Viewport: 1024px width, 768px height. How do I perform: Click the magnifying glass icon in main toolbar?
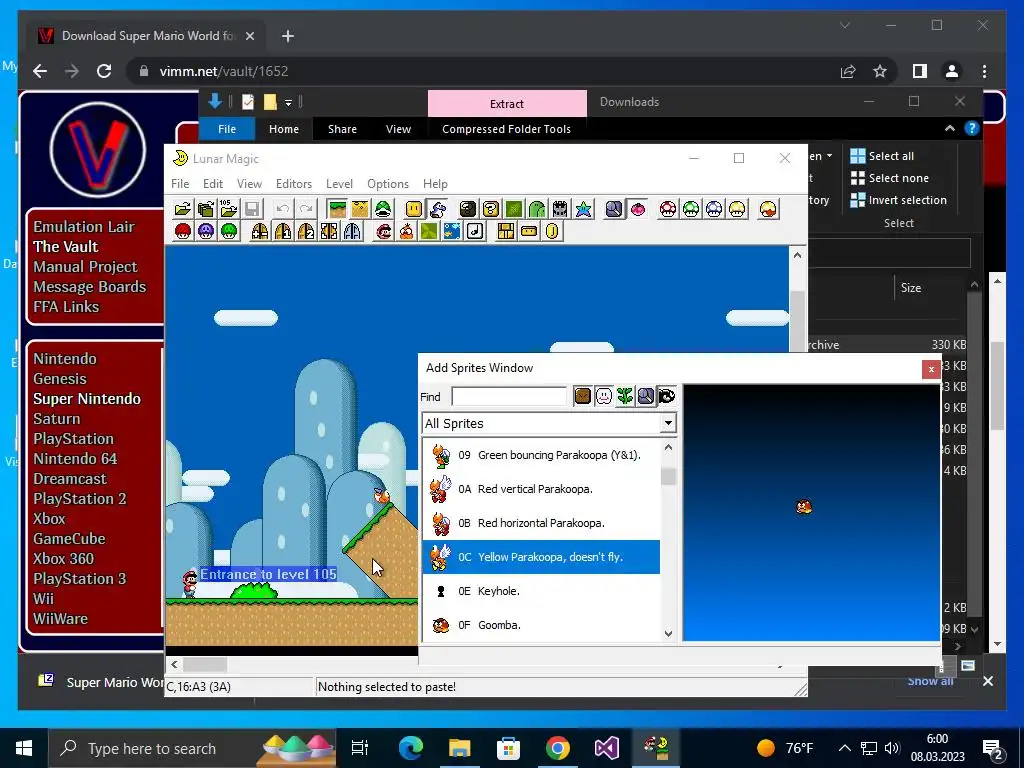point(614,209)
